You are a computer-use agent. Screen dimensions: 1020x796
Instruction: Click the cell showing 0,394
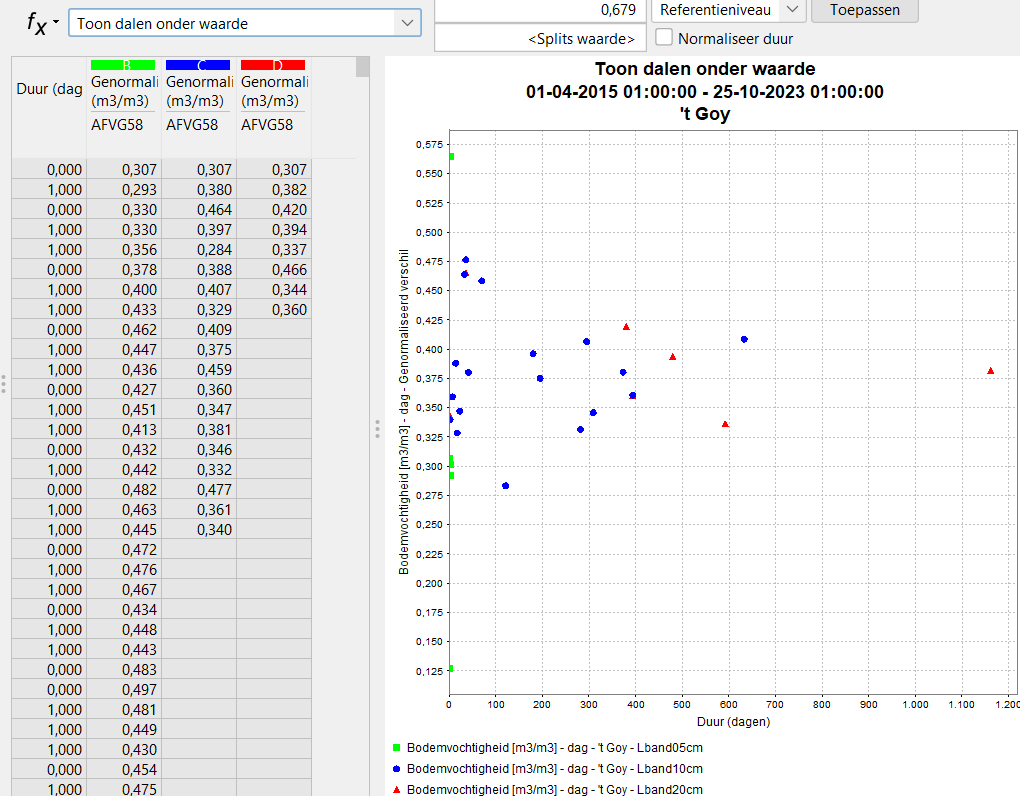[x=273, y=230]
